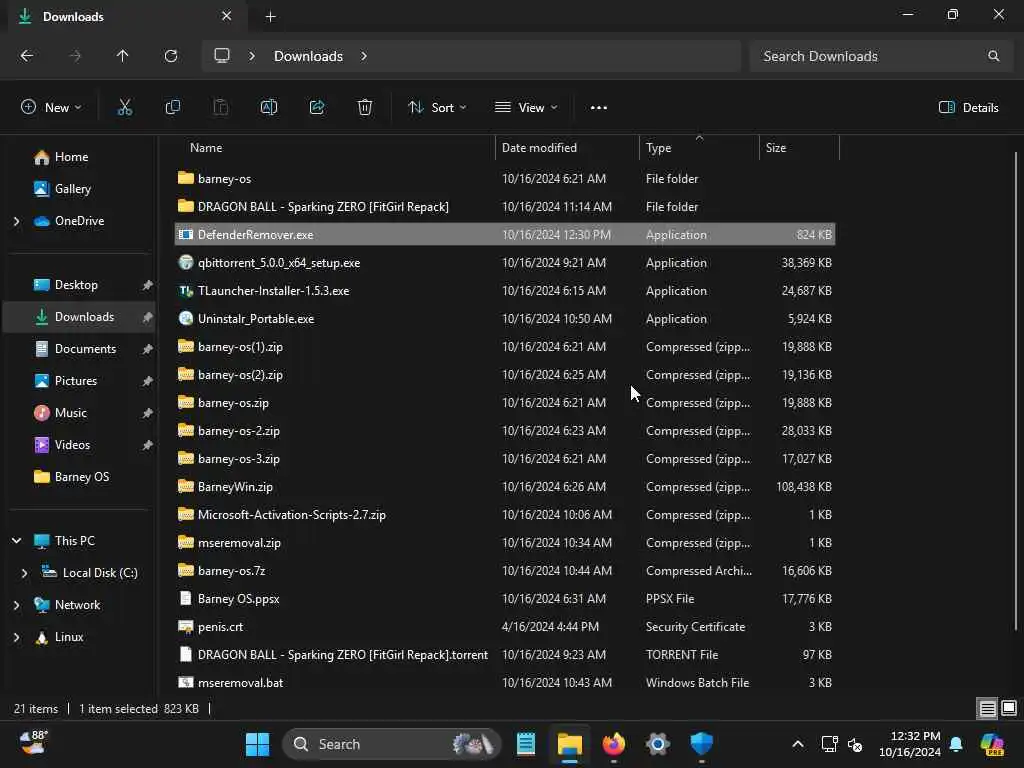Click the This PC monitor icon in address bar
Screen dimensions: 1024x768
[x=222, y=56]
